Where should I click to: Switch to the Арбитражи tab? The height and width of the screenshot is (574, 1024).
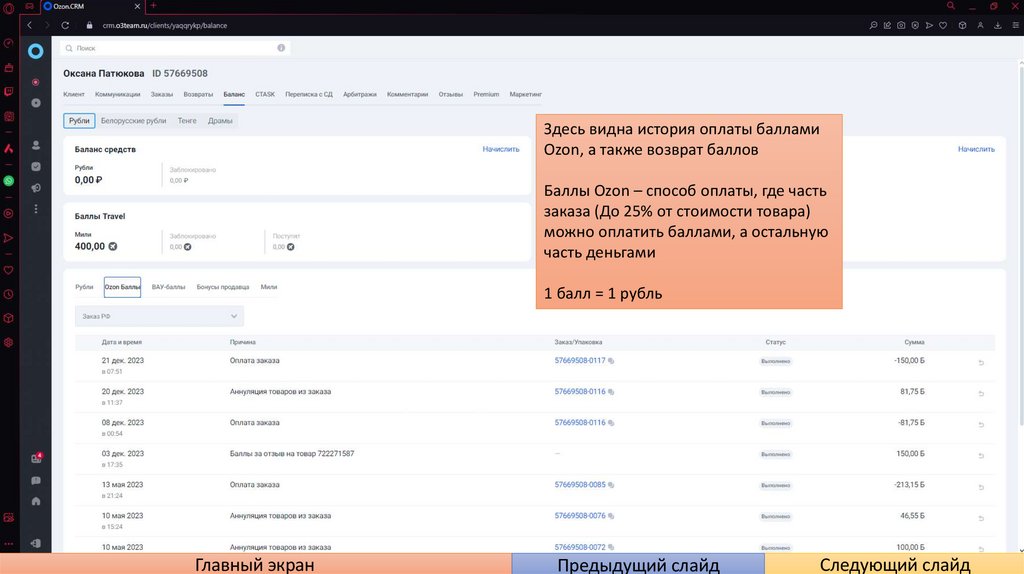[360, 94]
